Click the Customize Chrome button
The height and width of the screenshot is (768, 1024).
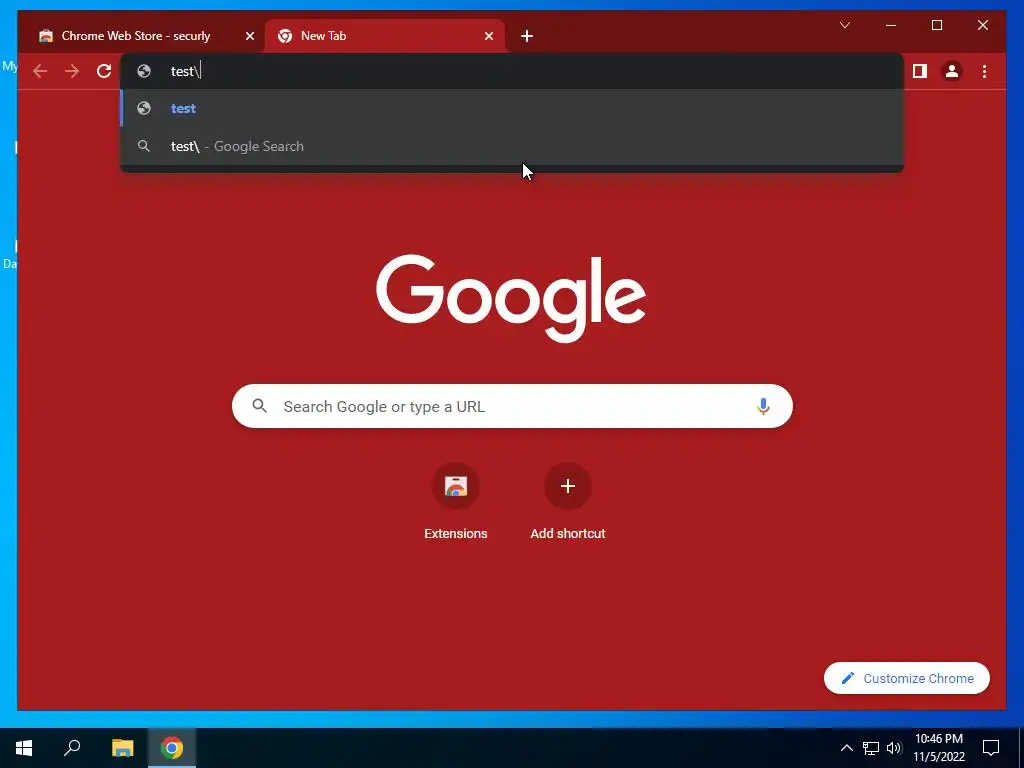click(x=906, y=679)
